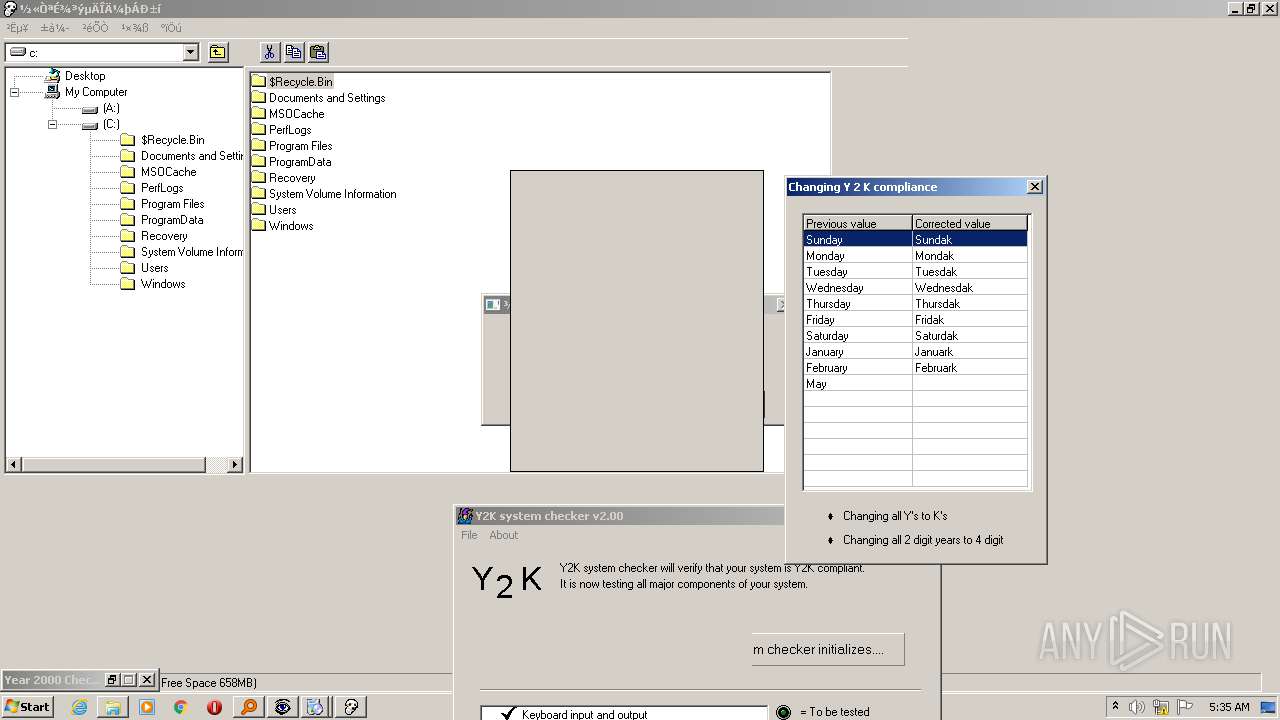Click the Cut scissors toolbar icon
Viewport: 1280px width, 720px height.
(x=269, y=52)
